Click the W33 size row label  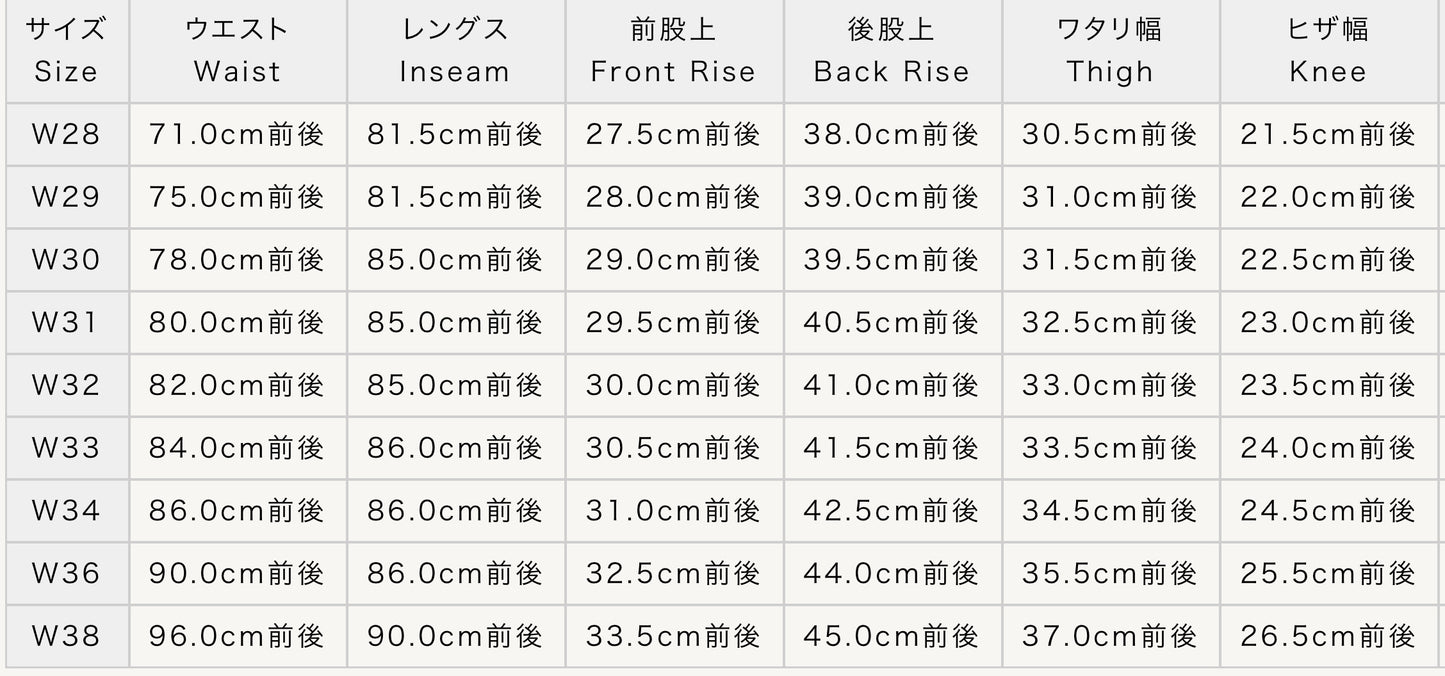[66, 447]
